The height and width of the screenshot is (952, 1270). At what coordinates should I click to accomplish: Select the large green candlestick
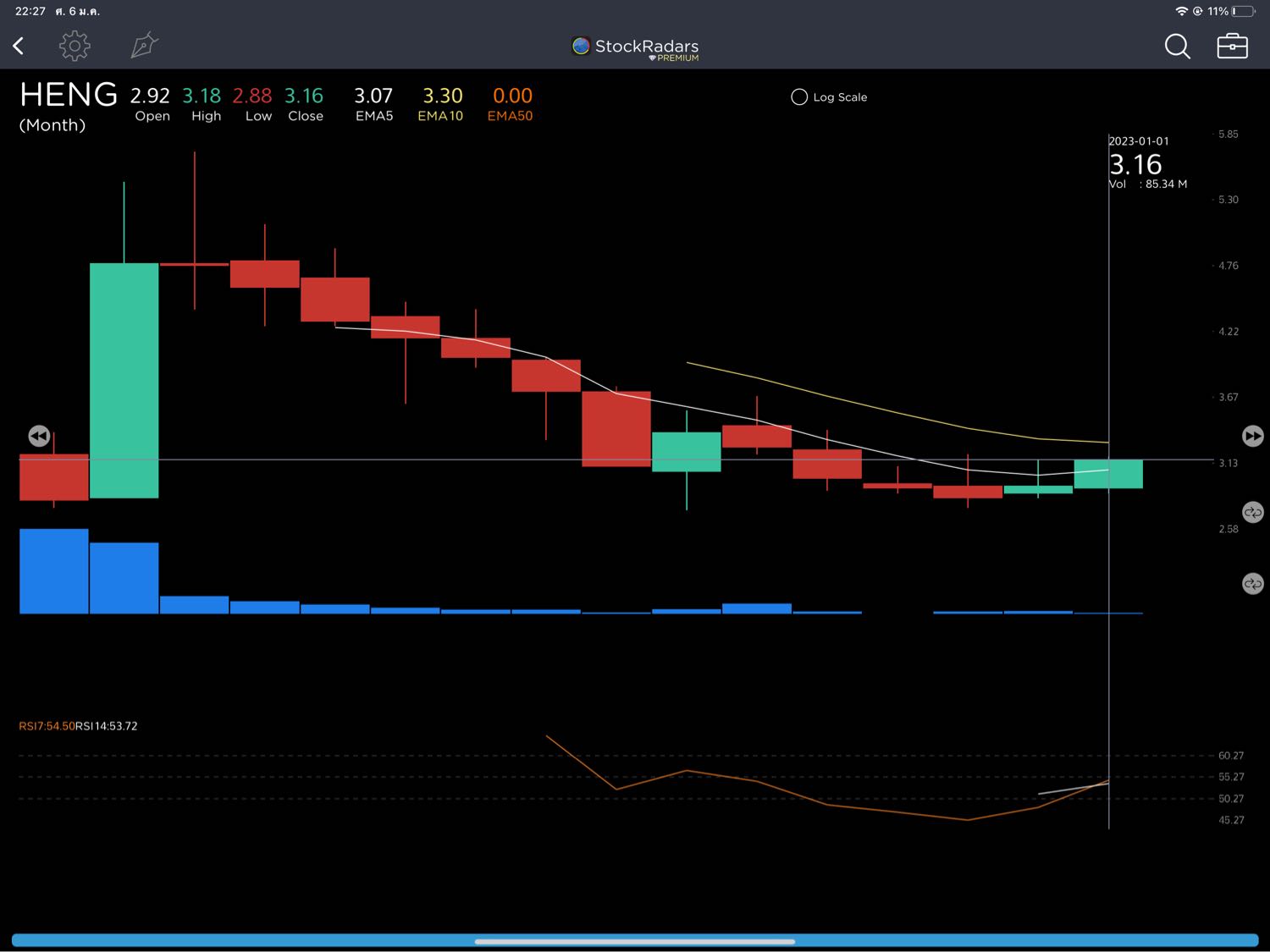(124, 380)
